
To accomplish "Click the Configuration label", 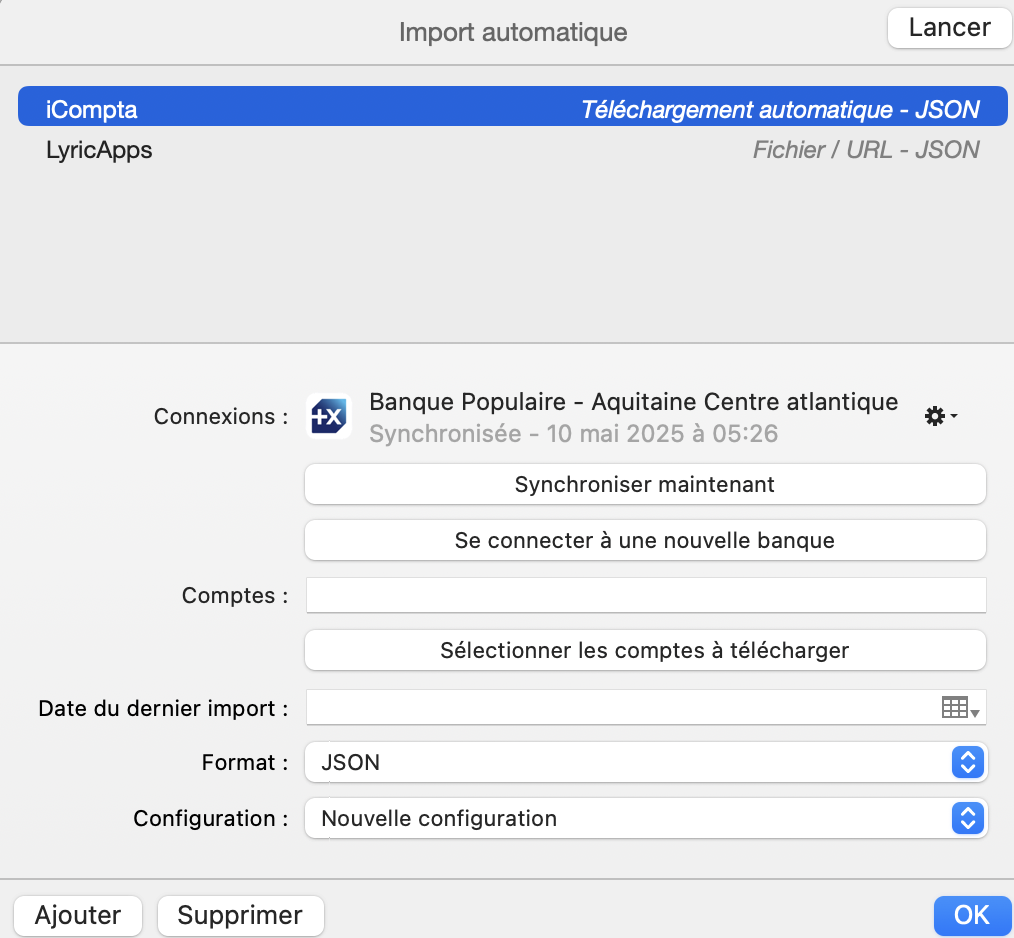I will [x=210, y=818].
